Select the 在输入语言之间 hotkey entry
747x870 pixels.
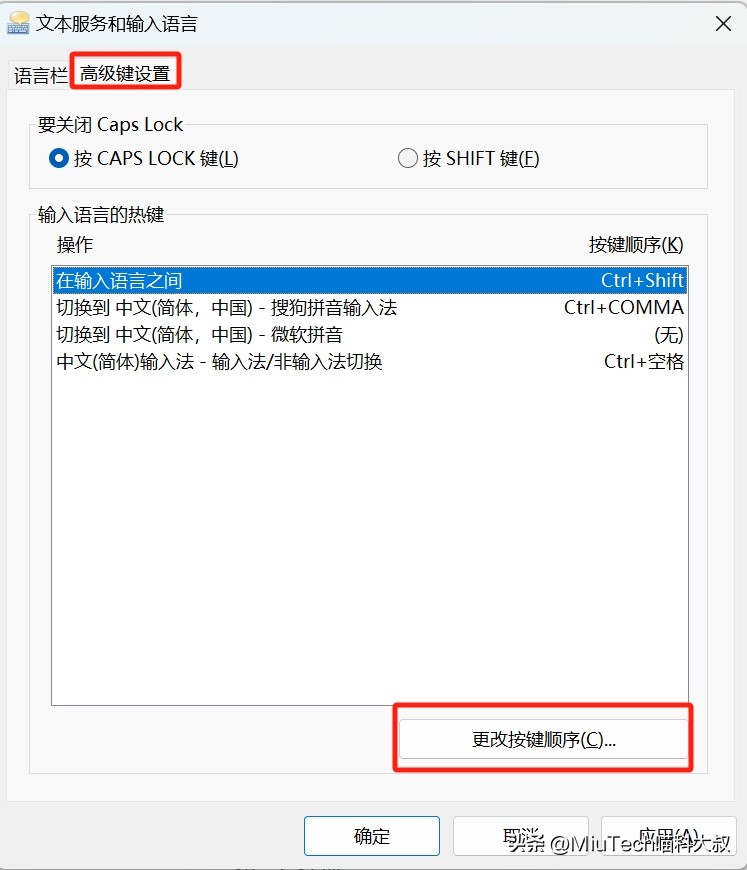pos(370,281)
